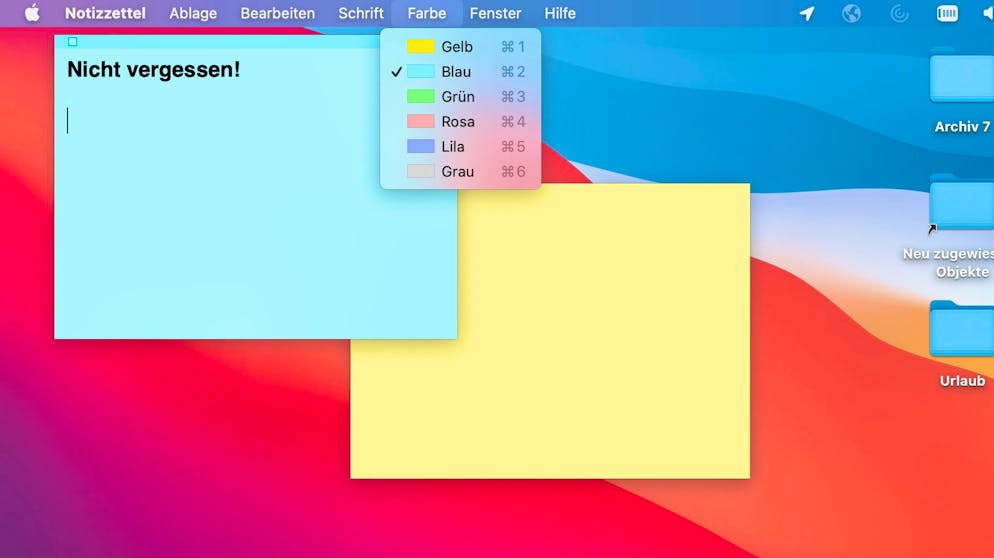This screenshot has width=994, height=558.
Task: Click the yellow sticky note
Action: [x=600, y=380]
